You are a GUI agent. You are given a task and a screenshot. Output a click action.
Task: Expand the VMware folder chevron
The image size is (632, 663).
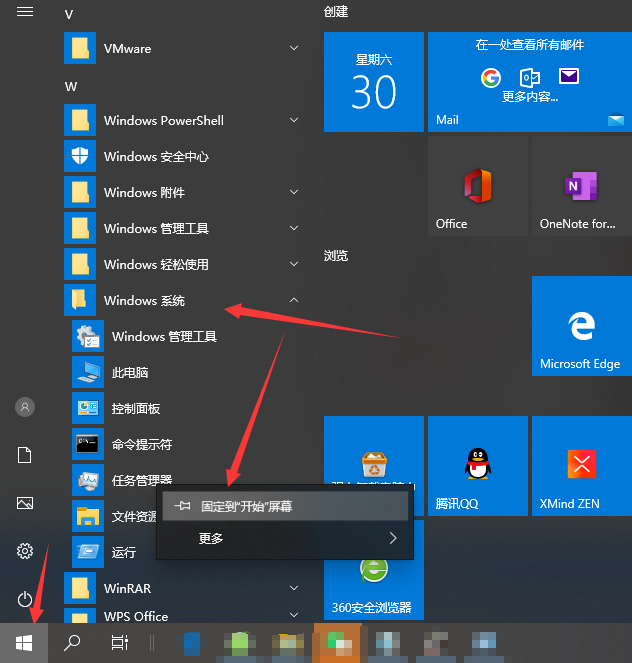tap(294, 48)
